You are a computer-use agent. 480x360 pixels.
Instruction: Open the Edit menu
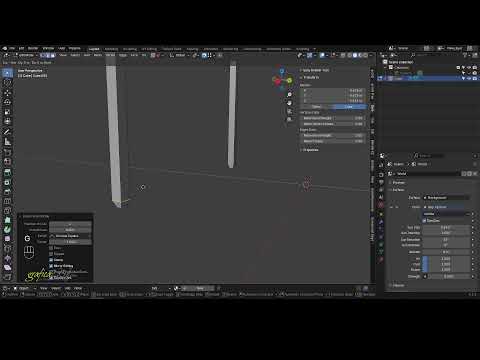coord(22,48)
